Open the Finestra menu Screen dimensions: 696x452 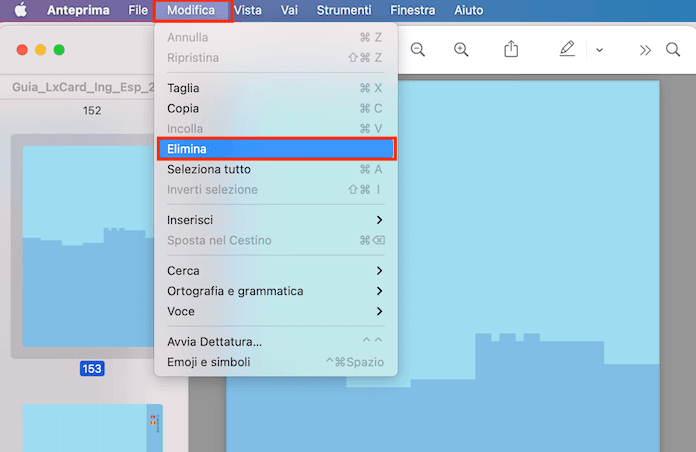(x=412, y=10)
